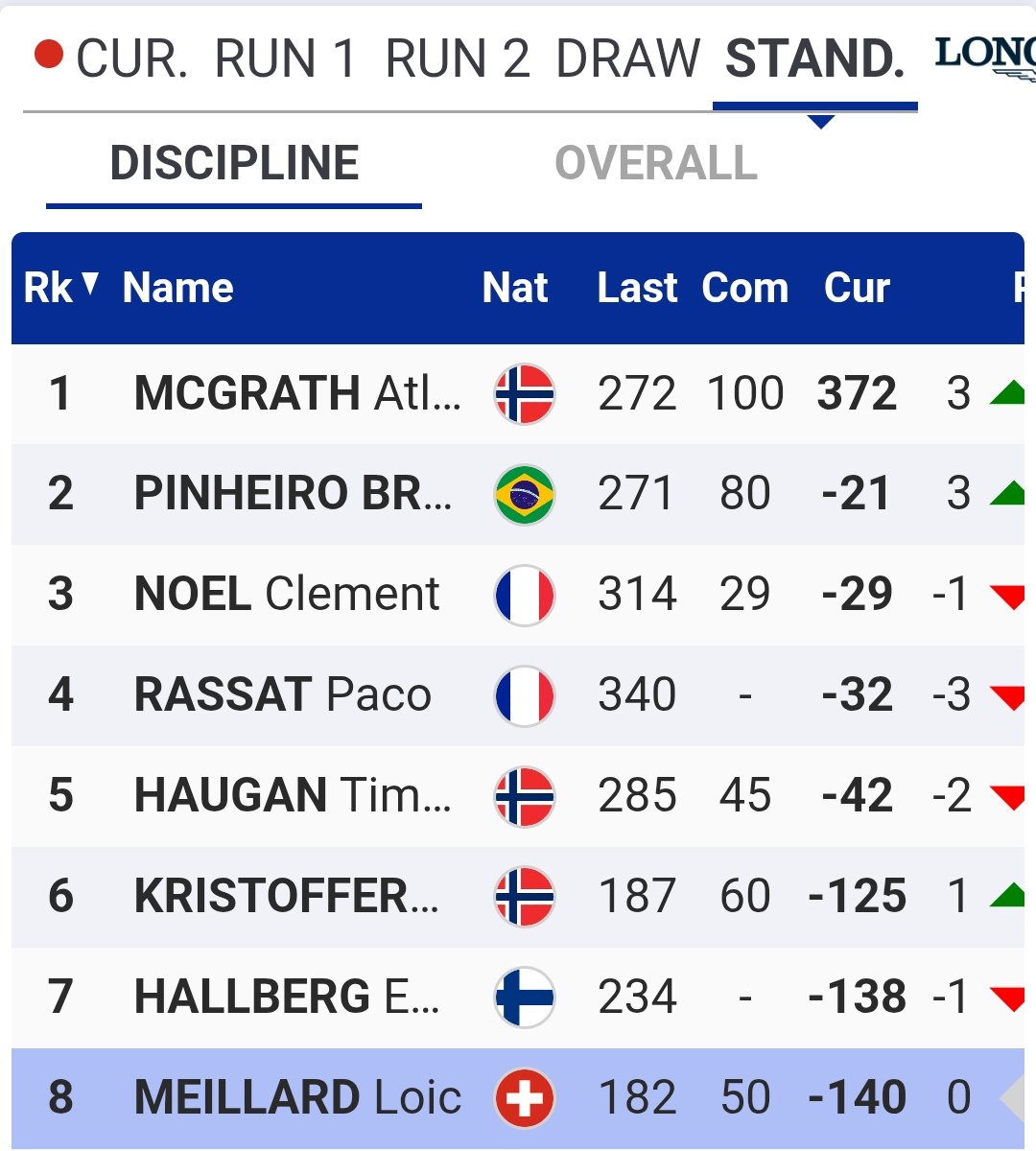Image resolution: width=1036 pixels, height=1151 pixels.
Task: Click Norway flag beside McGrath
Action: 524,394
